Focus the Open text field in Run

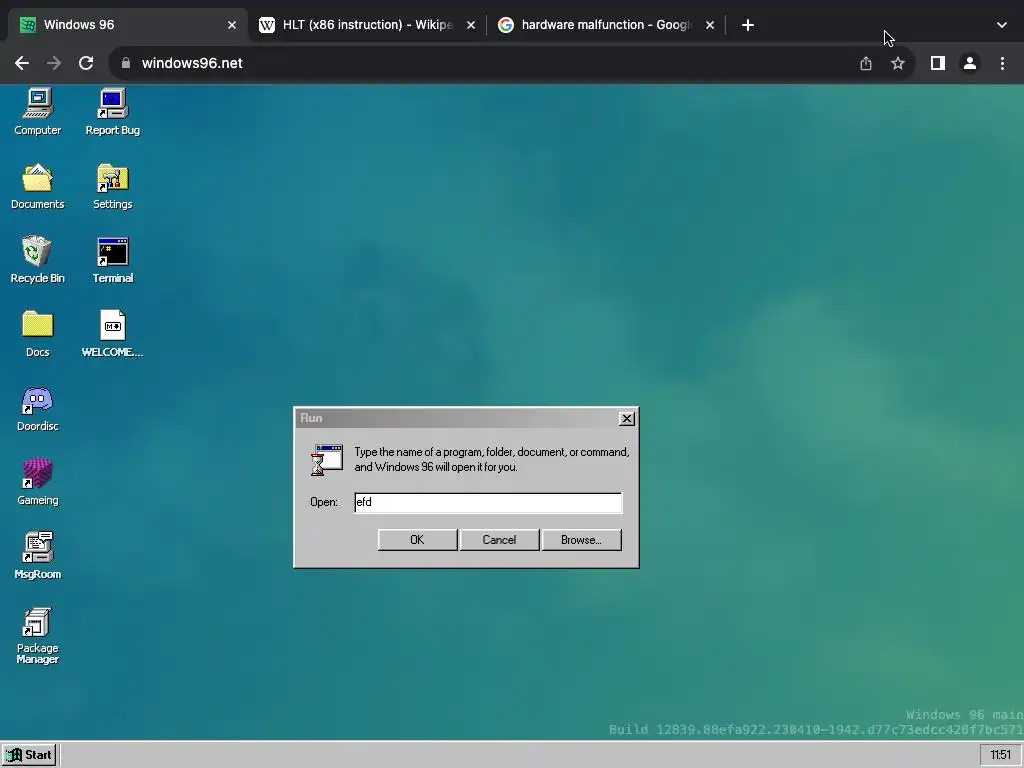pyautogui.click(x=488, y=502)
